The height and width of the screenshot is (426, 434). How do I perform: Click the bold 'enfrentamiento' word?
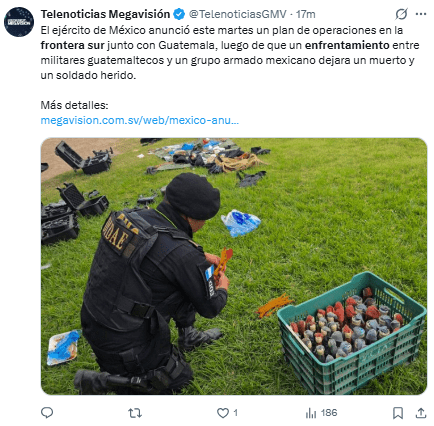[347, 45]
